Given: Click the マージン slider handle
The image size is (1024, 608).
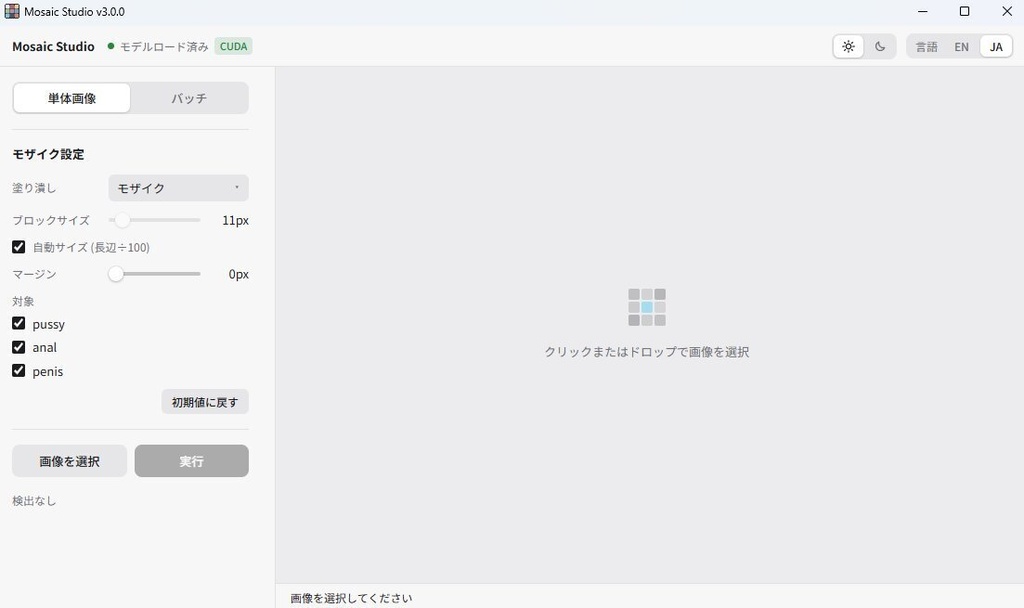Looking at the screenshot, I should 116,274.
